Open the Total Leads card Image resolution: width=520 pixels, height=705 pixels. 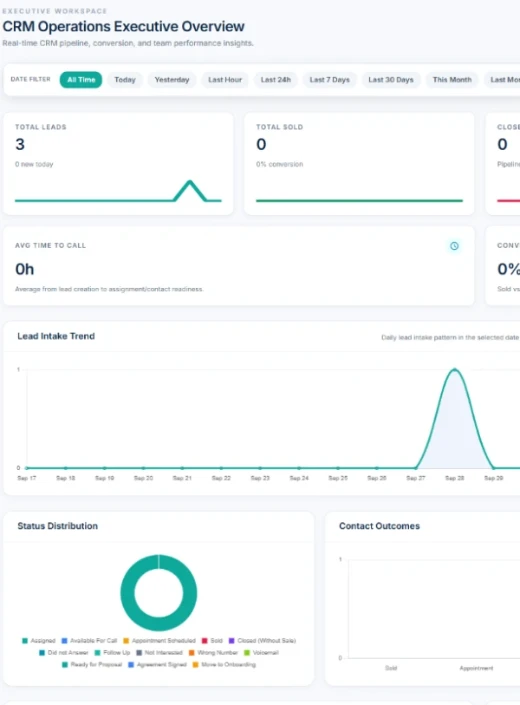pyautogui.click(x=118, y=164)
